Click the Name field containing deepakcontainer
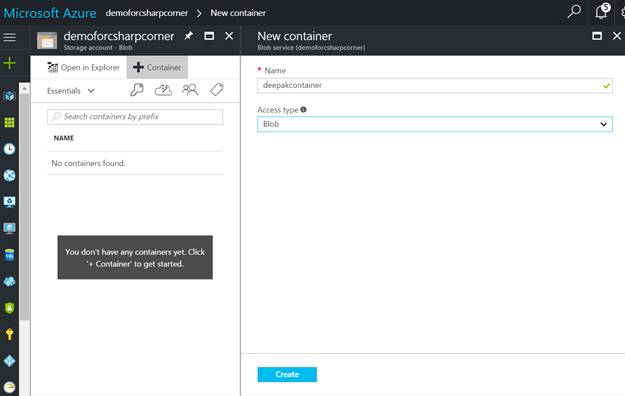This screenshot has width=625, height=396. tap(435, 85)
